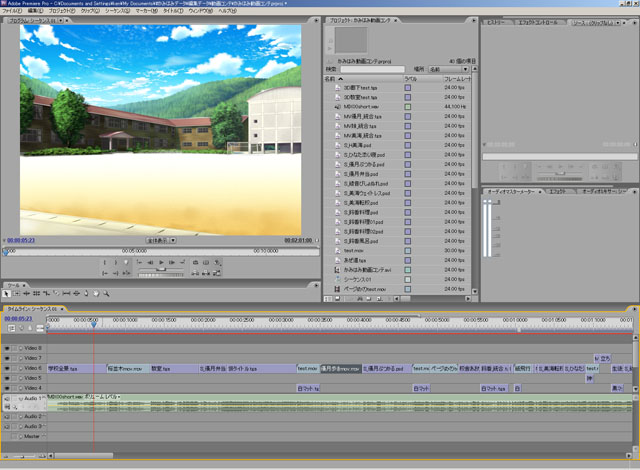
Task: Toggle sort arrow on 名前 column
Action: pyautogui.click(x=340, y=79)
